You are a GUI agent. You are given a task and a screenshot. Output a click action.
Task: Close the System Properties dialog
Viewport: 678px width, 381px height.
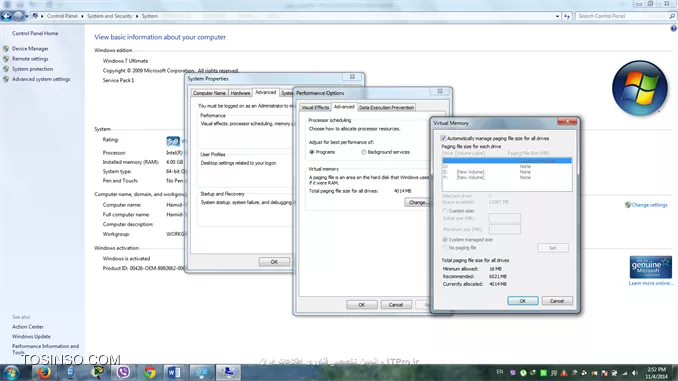(x=352, y=77)
